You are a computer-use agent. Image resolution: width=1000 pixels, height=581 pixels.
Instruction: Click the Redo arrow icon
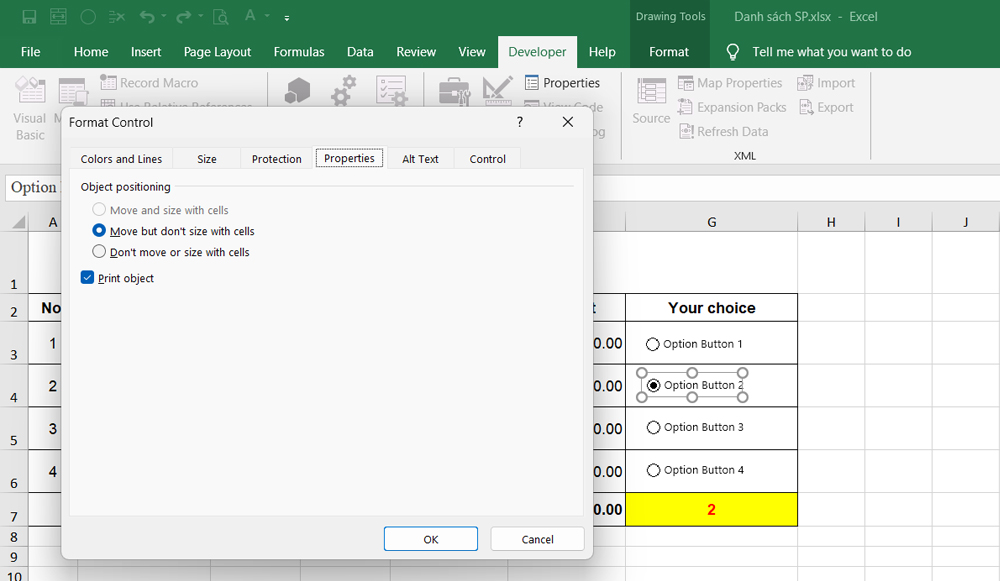[184, 17]
